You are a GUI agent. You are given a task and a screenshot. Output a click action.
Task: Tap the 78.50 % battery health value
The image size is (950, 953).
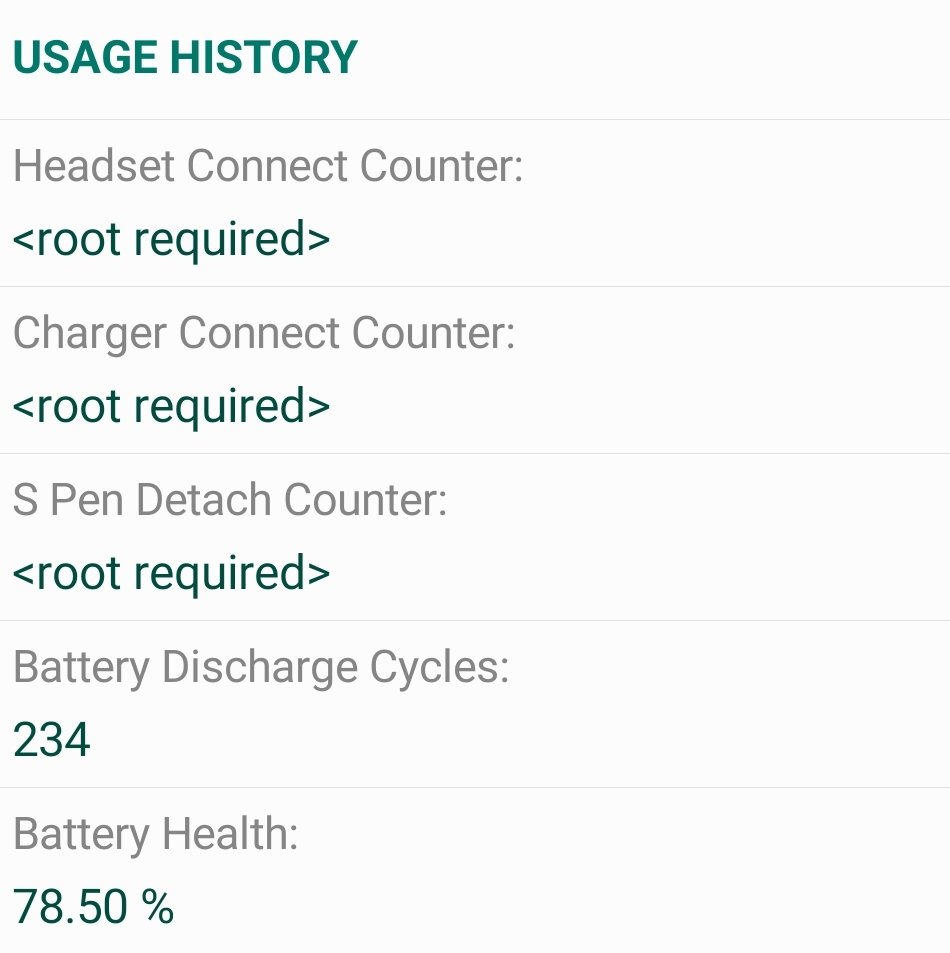93,907
